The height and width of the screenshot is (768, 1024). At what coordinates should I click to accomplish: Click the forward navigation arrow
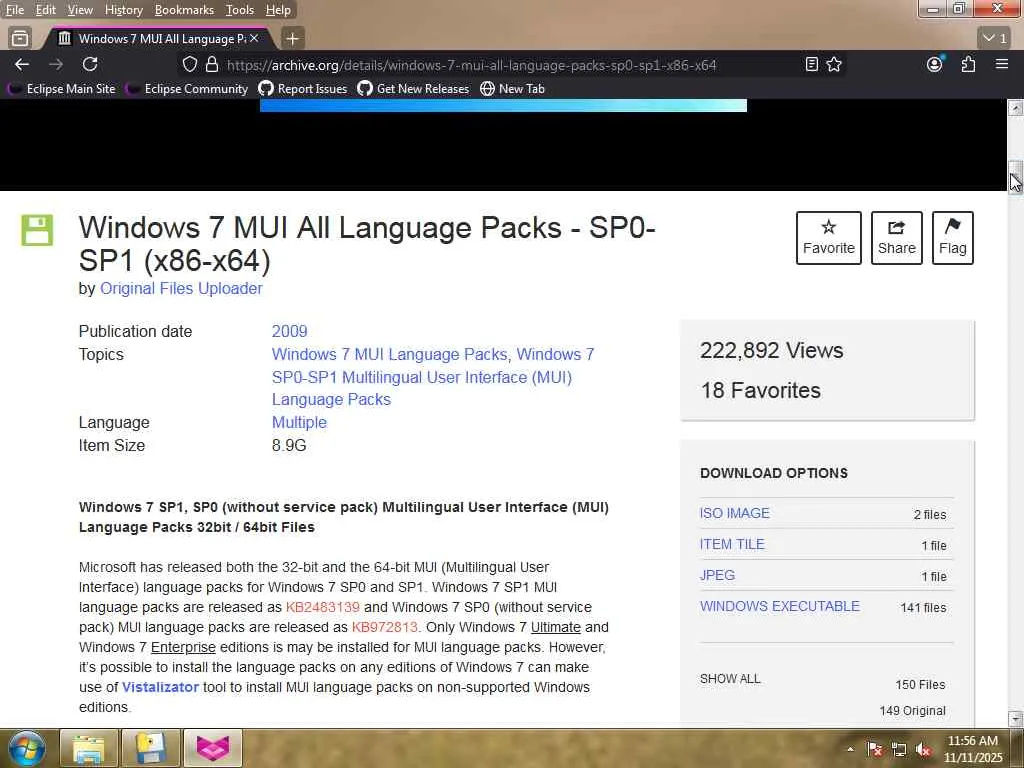click(x=56, y=64)
